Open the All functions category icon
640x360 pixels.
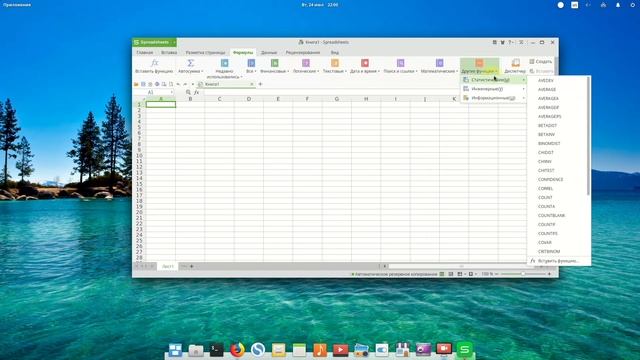click(251, 63)
